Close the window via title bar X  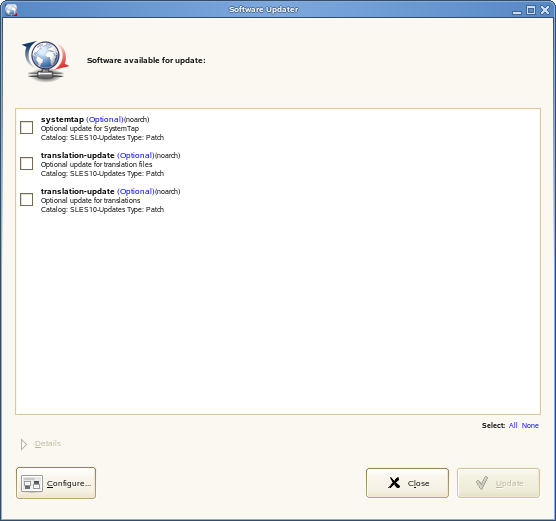545,10
